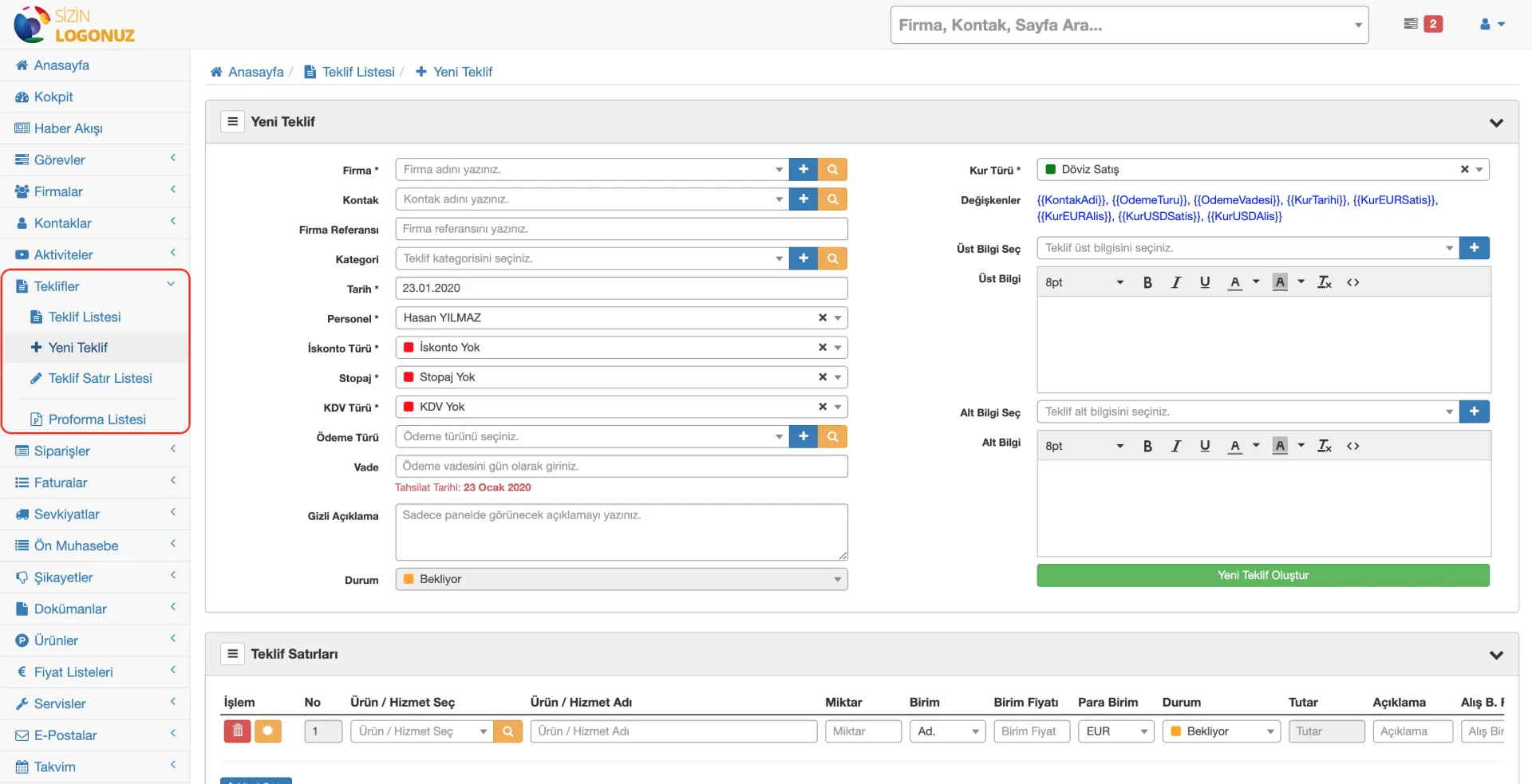Collapse the Teklif Satırları panel chevron

[x=1496, y=655]
